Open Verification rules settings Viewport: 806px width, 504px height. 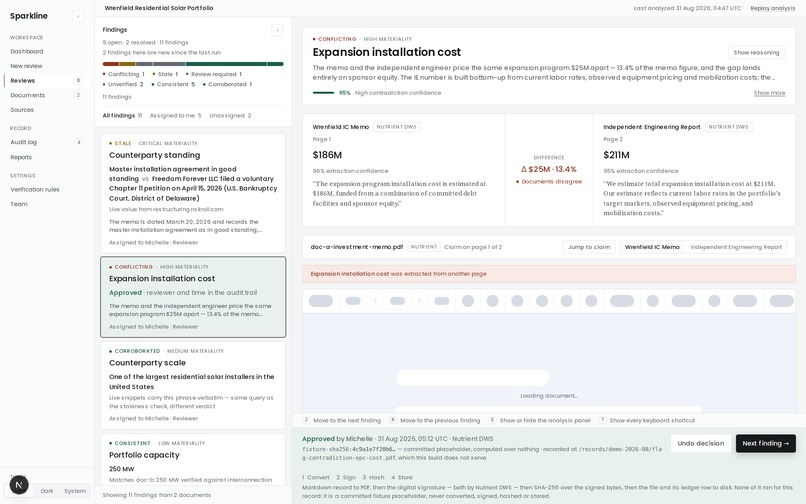[x=35, y=189]
